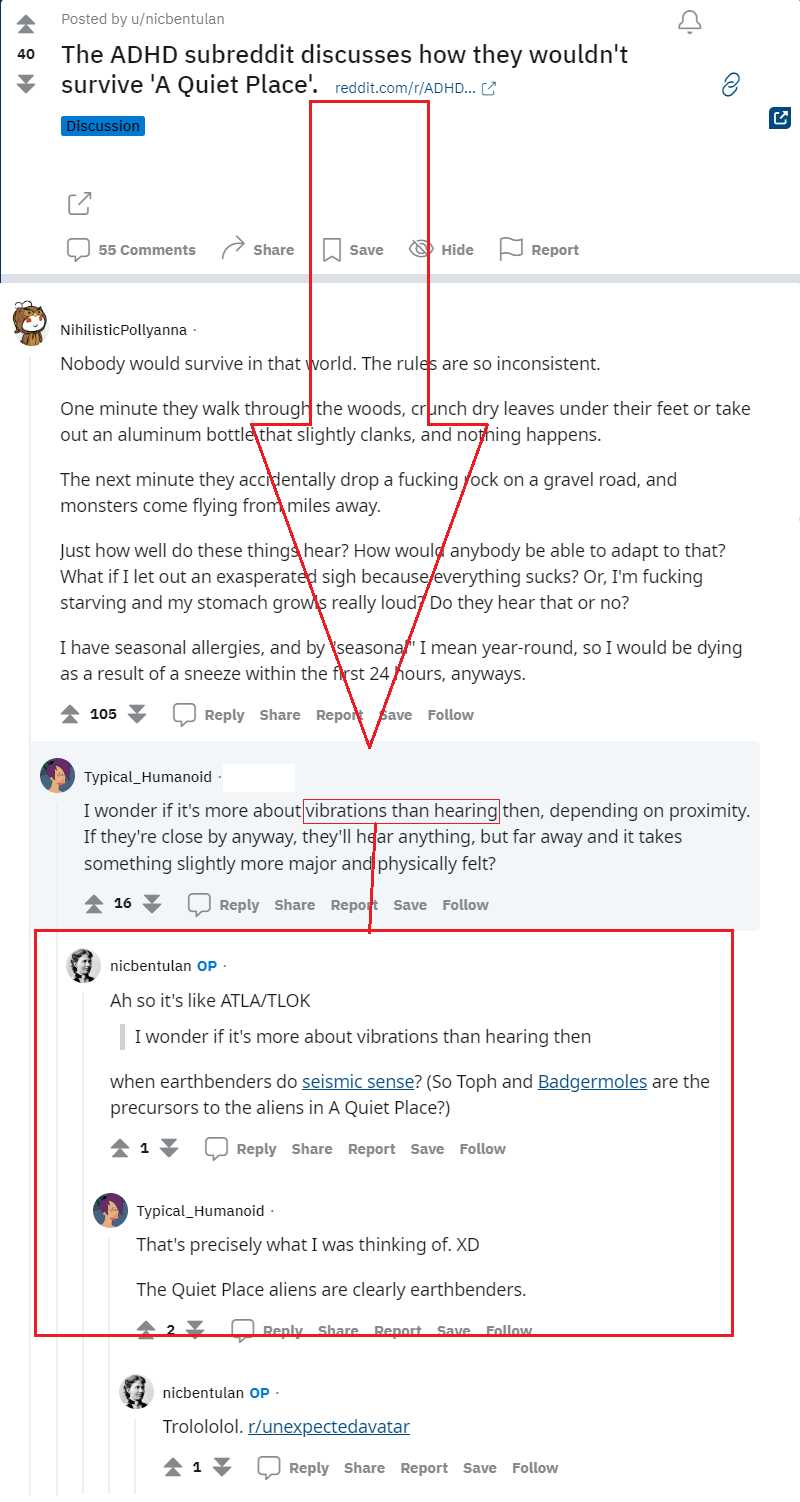
Task: Visit the r/unexpectedavatar subreddit link
Action: tap(329, 1427)
